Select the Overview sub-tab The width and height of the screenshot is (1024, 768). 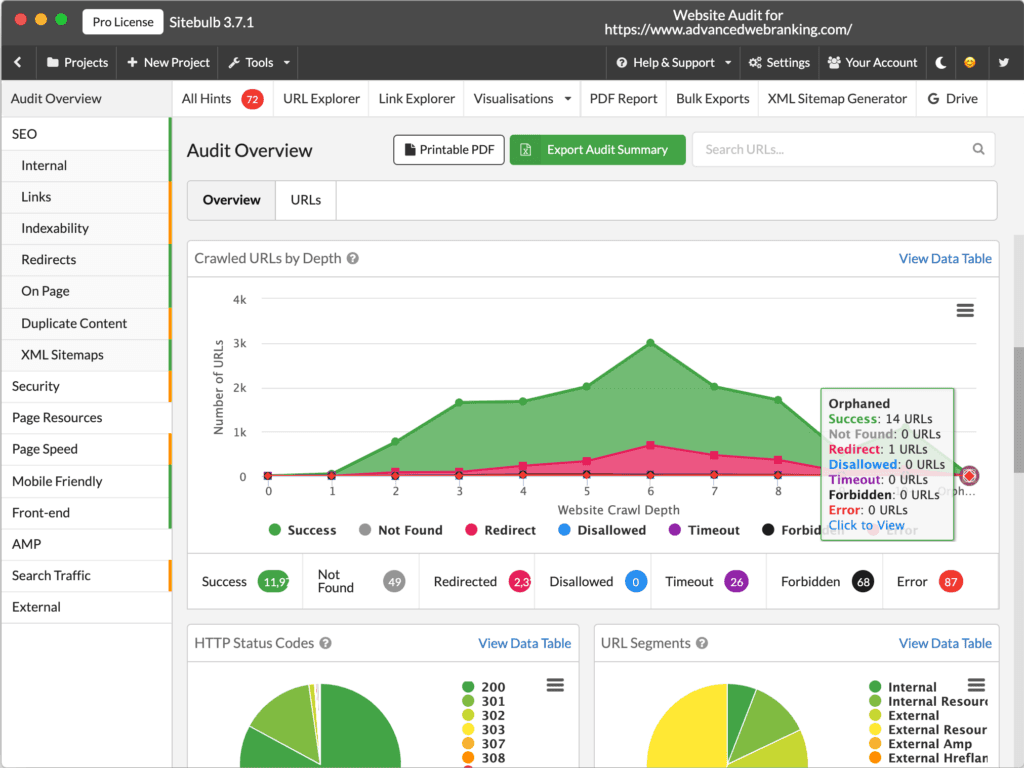pyautogui.click(x=231, y=200)
